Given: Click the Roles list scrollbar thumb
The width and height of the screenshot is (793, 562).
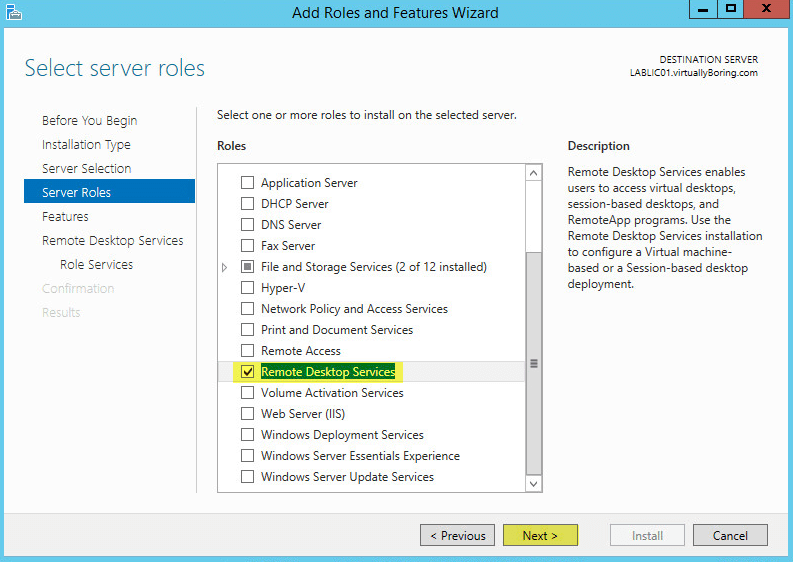Looking at the screenshot, I should point(534,363).
